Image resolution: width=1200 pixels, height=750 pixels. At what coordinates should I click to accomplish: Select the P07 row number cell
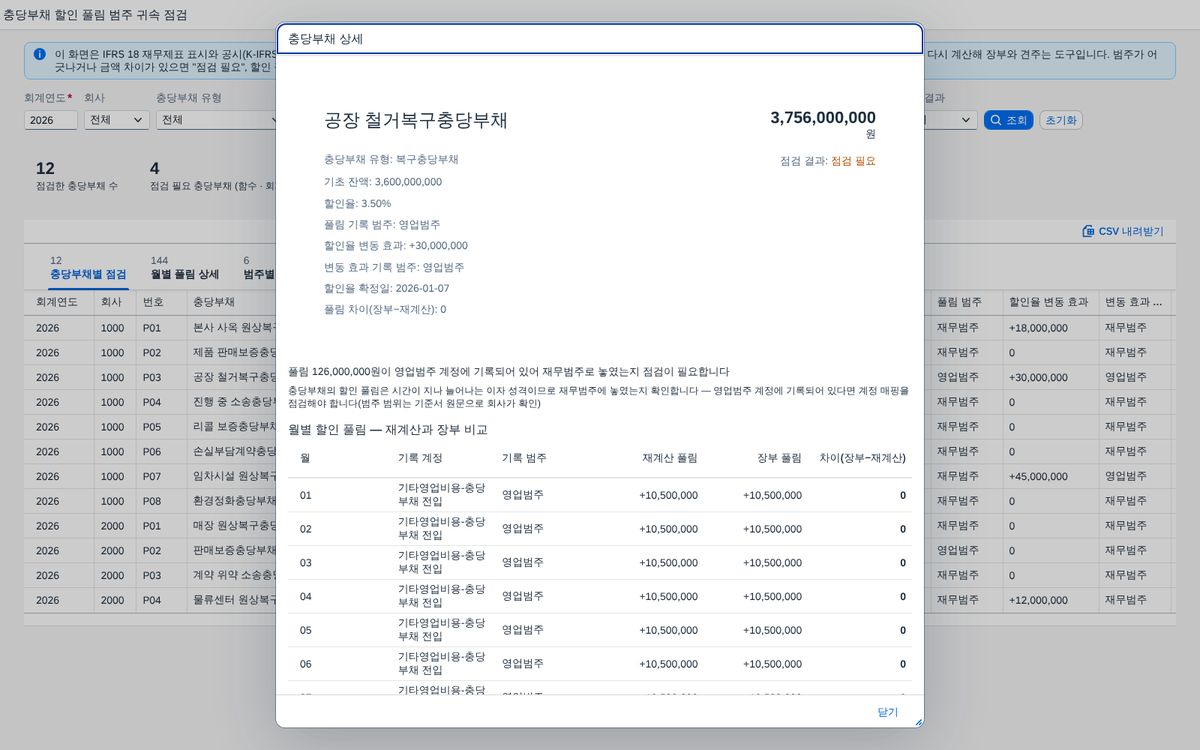click(x=160, y=477)
